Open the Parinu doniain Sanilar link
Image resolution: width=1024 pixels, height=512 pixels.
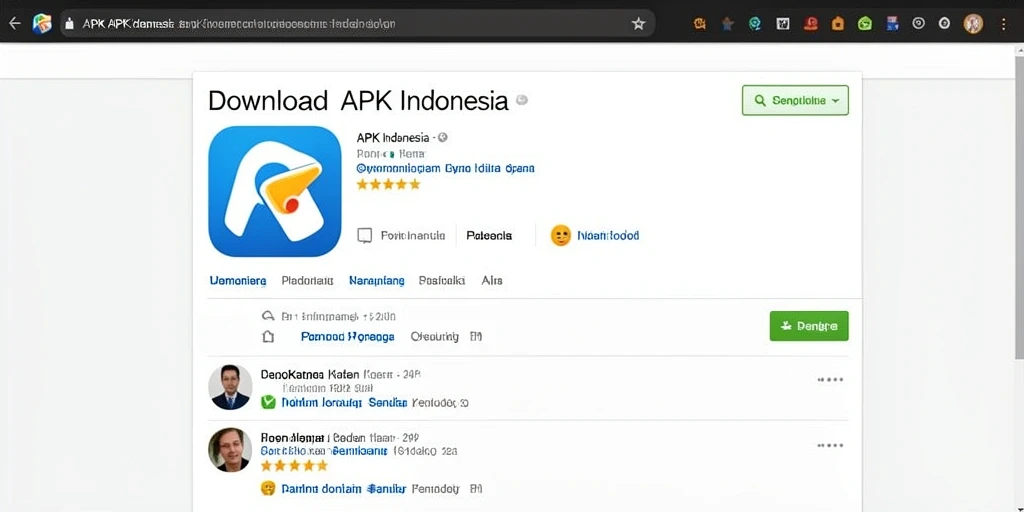[x=344, y=488]
